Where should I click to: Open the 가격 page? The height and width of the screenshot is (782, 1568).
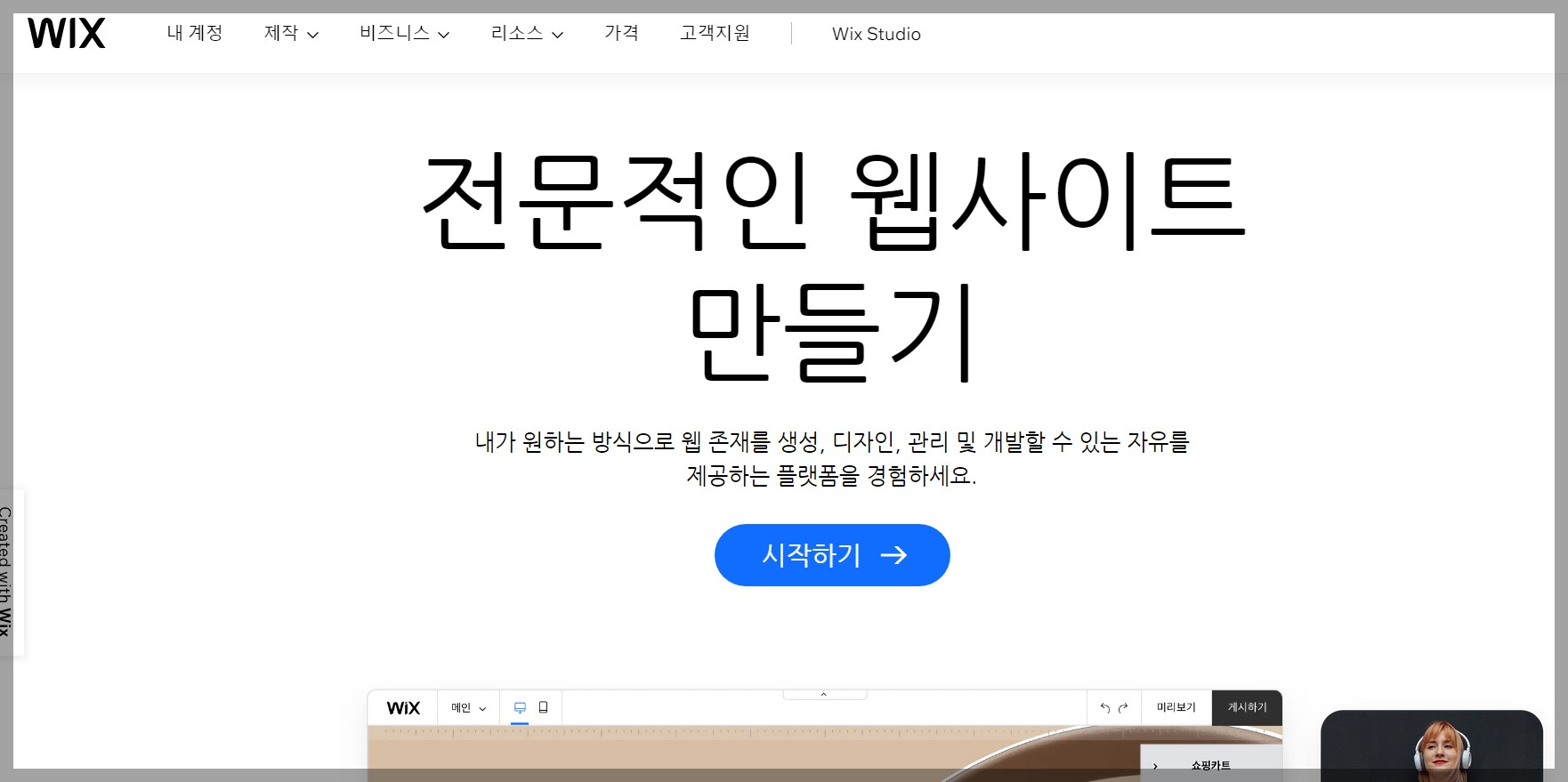(622, 34)
